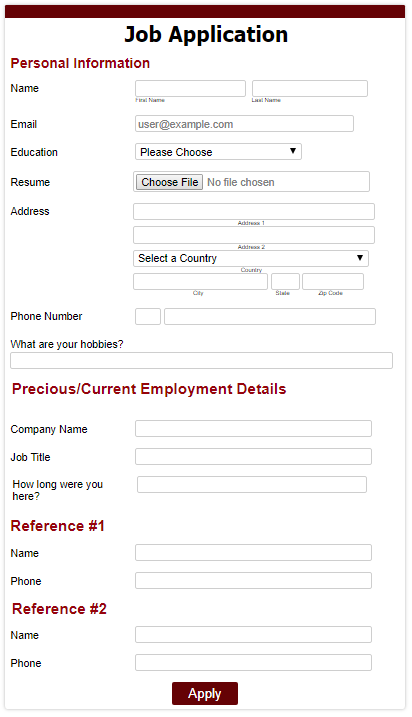Click the Company Name input field
Viewport: 412px width, 717px height.
(253, 429)
